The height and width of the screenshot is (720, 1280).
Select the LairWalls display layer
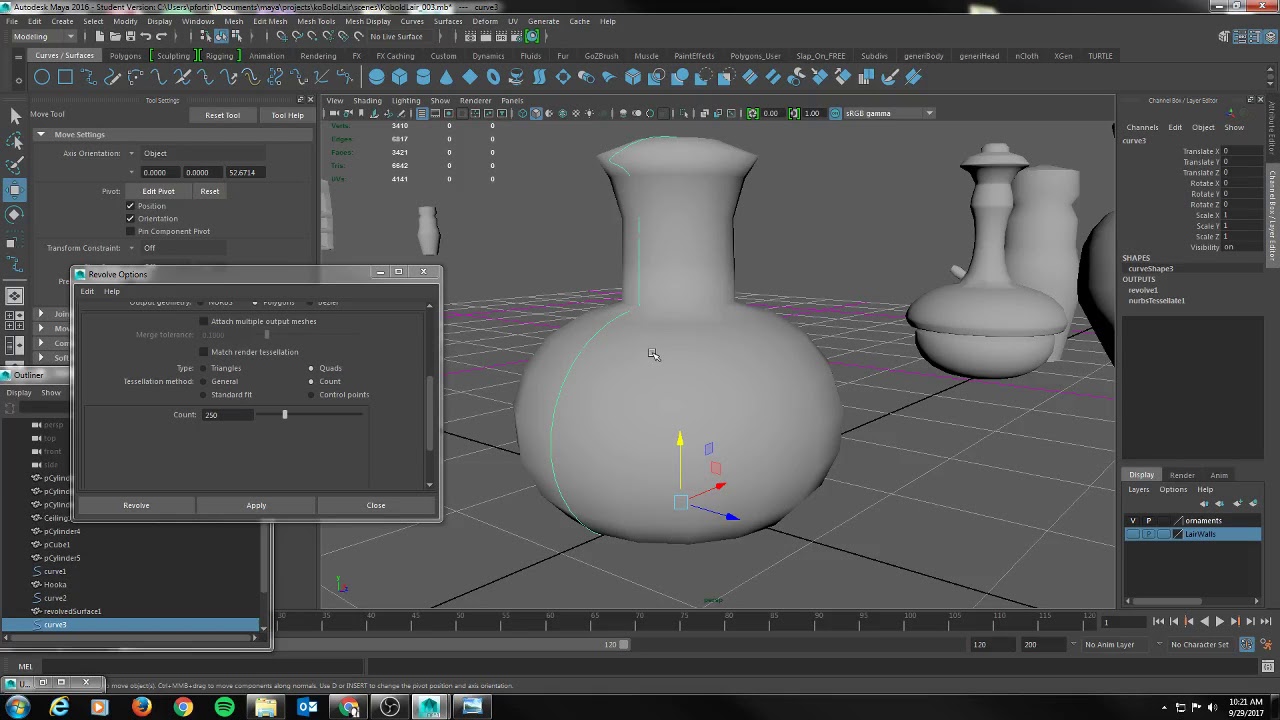[x=1193, y=534]
